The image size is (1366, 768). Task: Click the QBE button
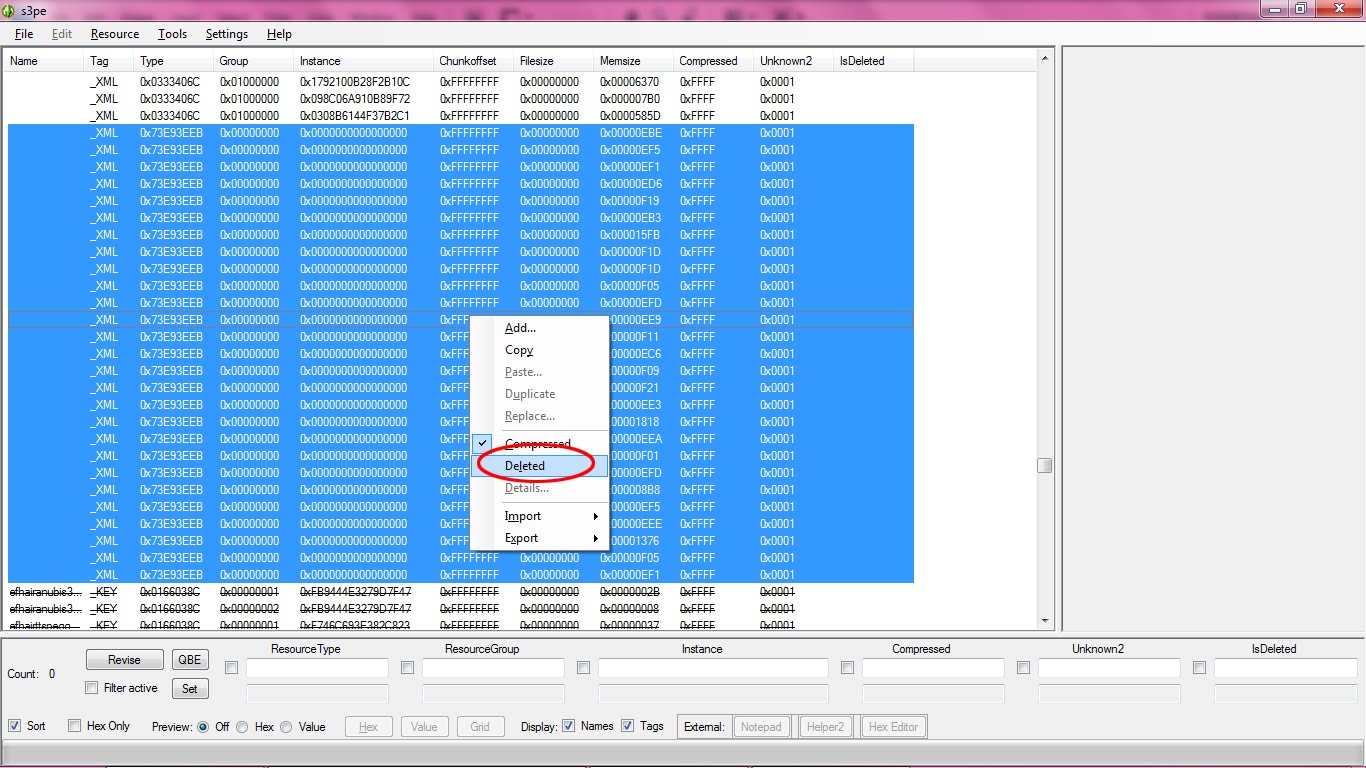(x=189, y=659)
